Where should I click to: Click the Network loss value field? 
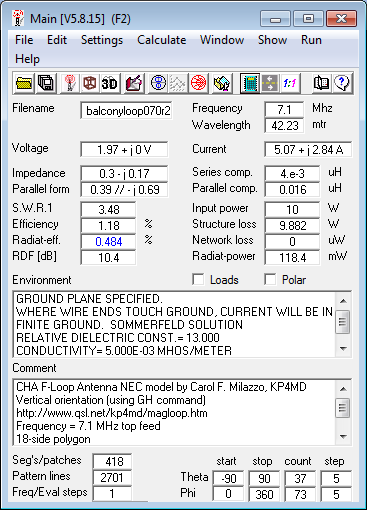(292, 241)
